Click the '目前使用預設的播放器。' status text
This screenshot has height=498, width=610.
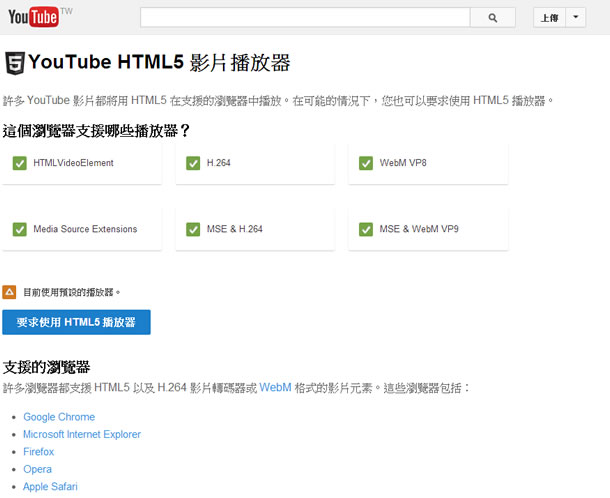(72, 292)
